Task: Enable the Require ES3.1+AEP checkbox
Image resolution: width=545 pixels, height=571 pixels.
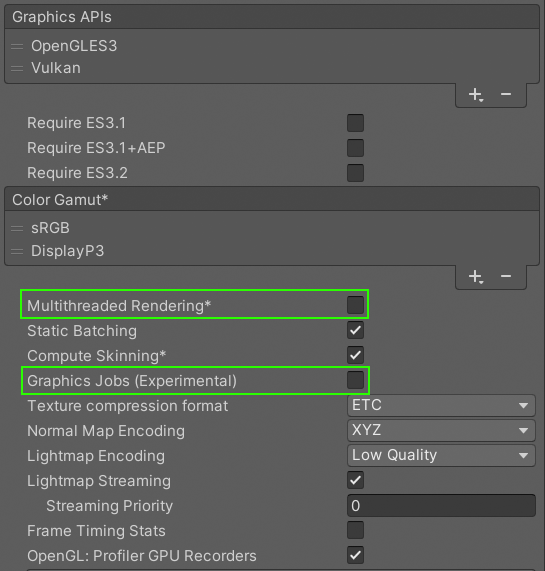Action: click(355, 148)
